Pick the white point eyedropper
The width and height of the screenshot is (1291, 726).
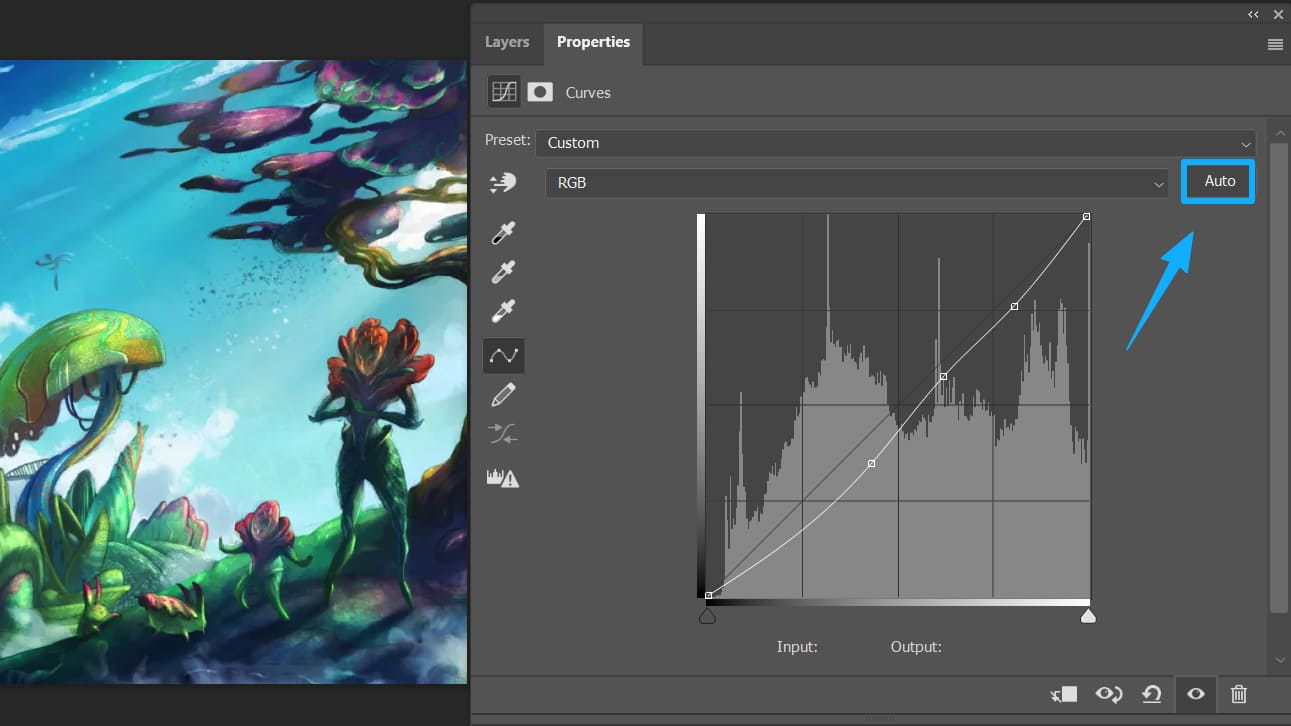tap(503, 311)
